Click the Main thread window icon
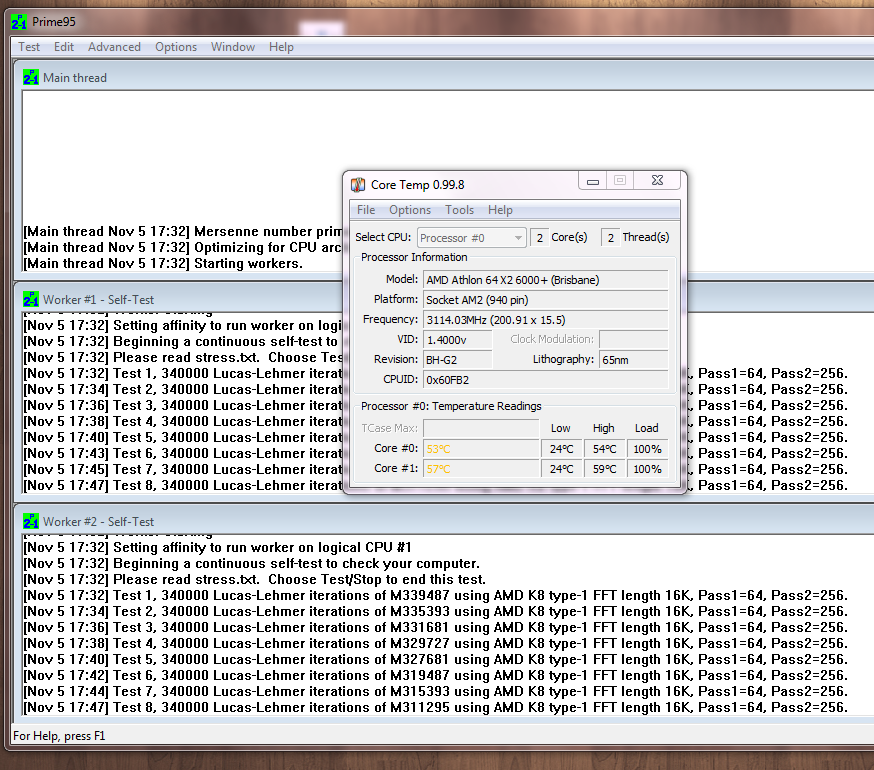The height and width of the screenshot is (770, 874). (x=31, y=78)
